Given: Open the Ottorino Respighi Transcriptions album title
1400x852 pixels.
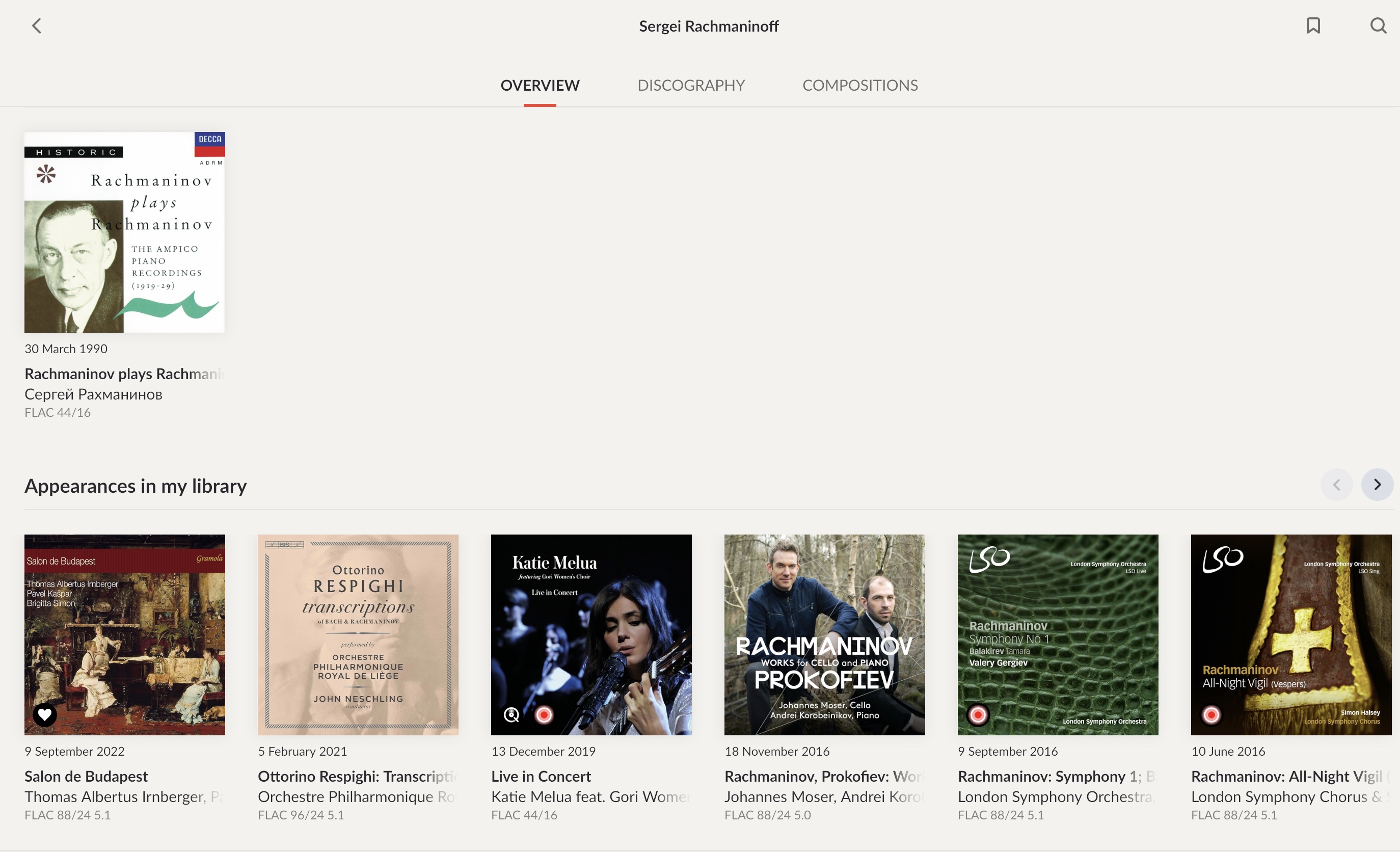Looking at the screenshot, I should [358, 777].
